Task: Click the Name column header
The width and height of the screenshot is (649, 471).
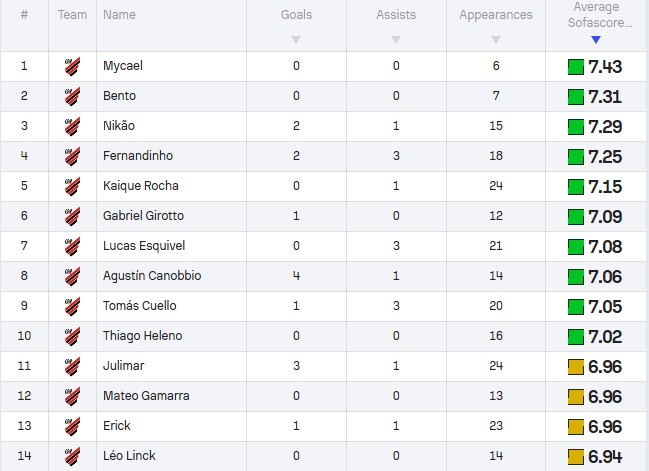Action: [119, 15]
